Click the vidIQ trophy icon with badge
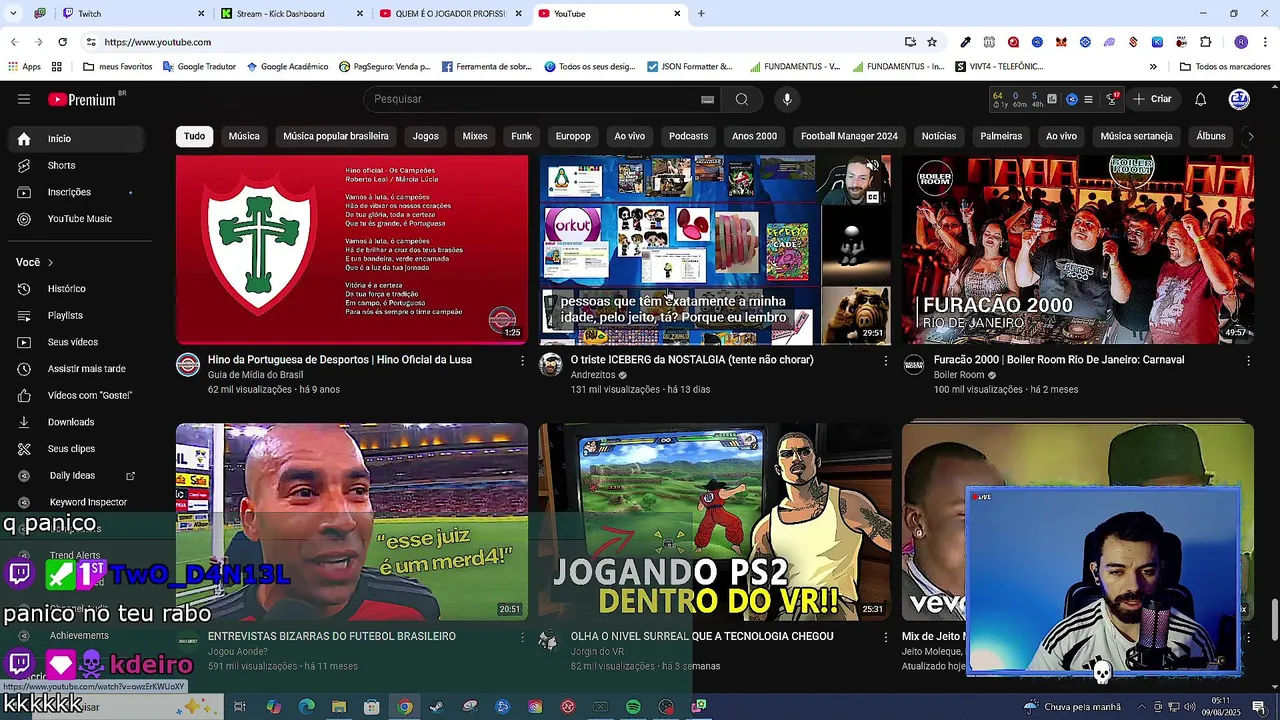Screen dimensions: 1280x720 [1112, 99]
